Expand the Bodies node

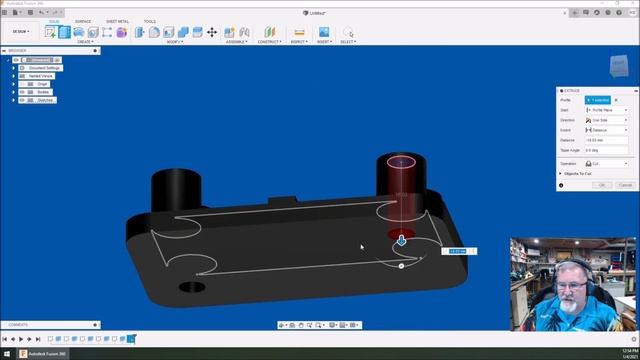coord(13,92)
